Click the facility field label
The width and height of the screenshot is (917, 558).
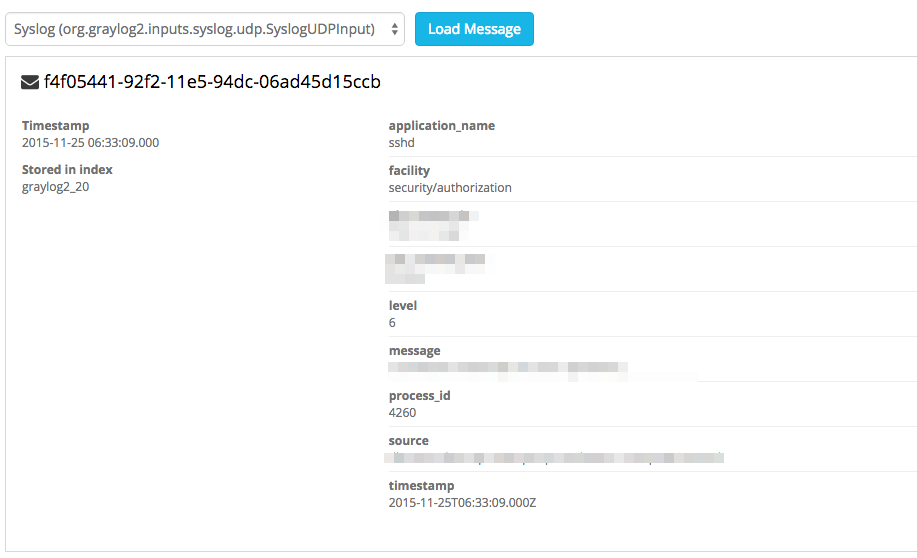pyautogui.click(x=409, y=171)
